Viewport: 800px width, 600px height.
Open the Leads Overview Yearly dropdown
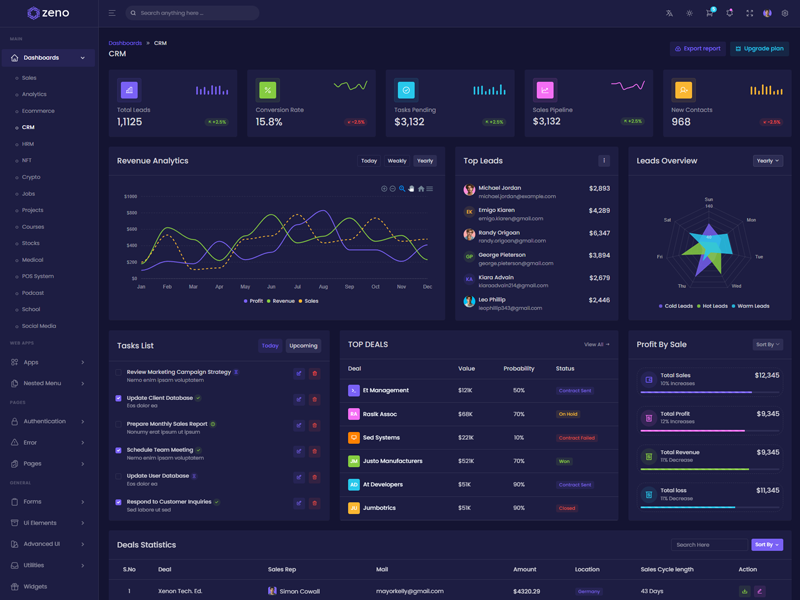coord(767,160)
